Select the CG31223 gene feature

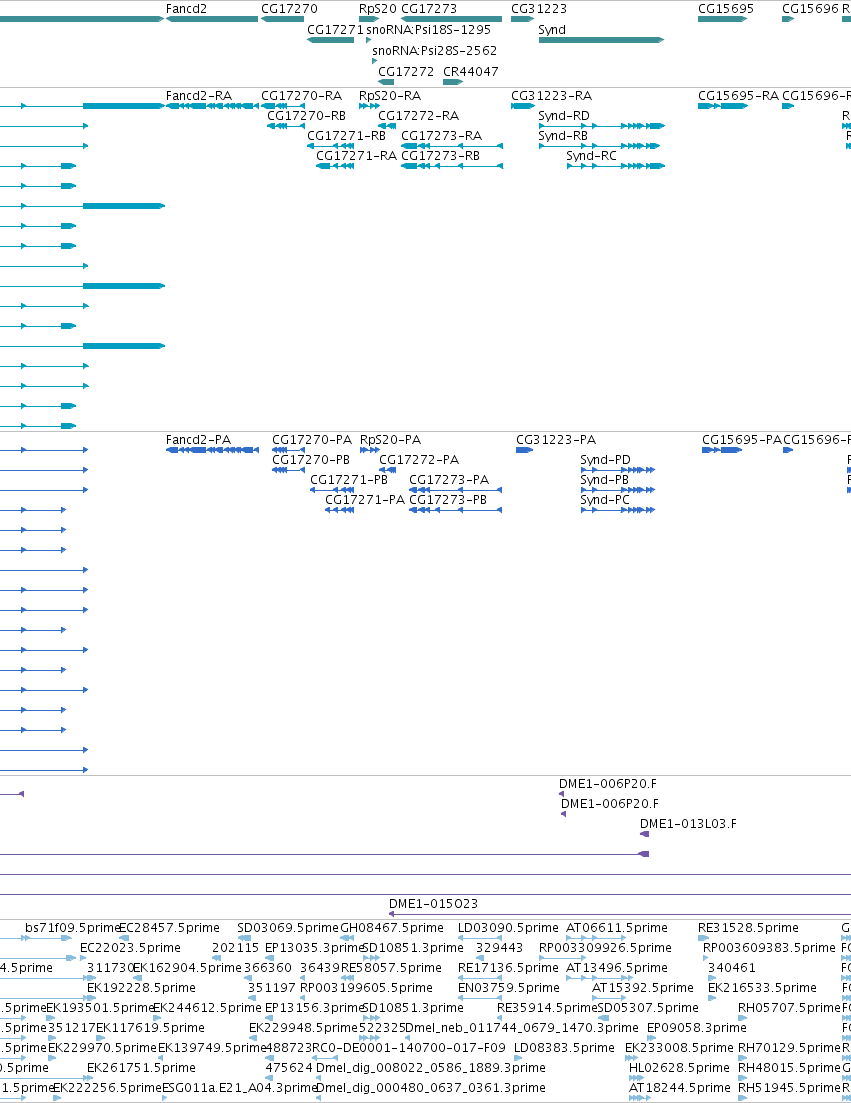[x=523, y=19]
